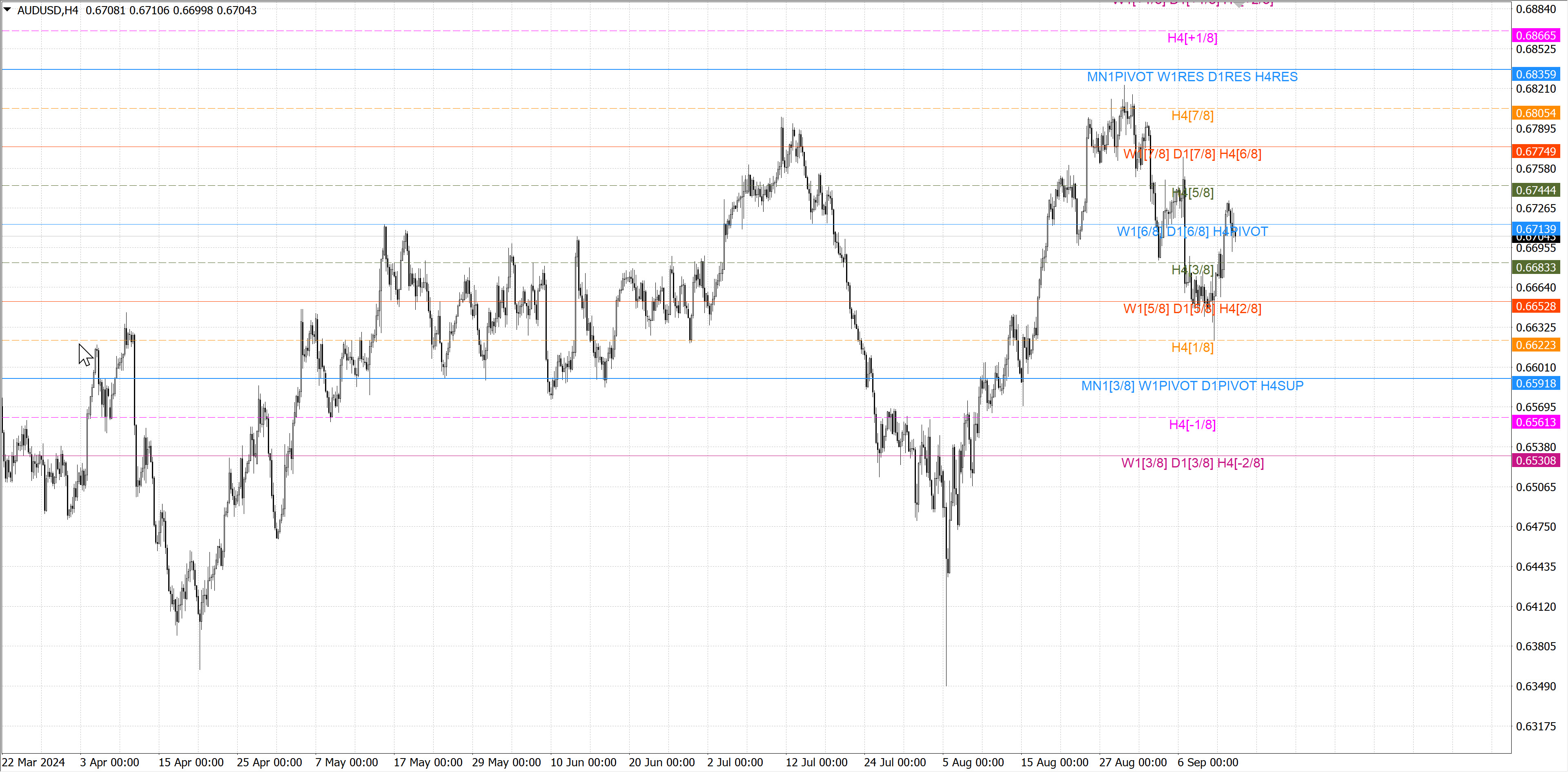Select the H4[-1/8] magenta level label
Image resolution: width=1568 pixels, height=772 pixels.
[1192, 425]
